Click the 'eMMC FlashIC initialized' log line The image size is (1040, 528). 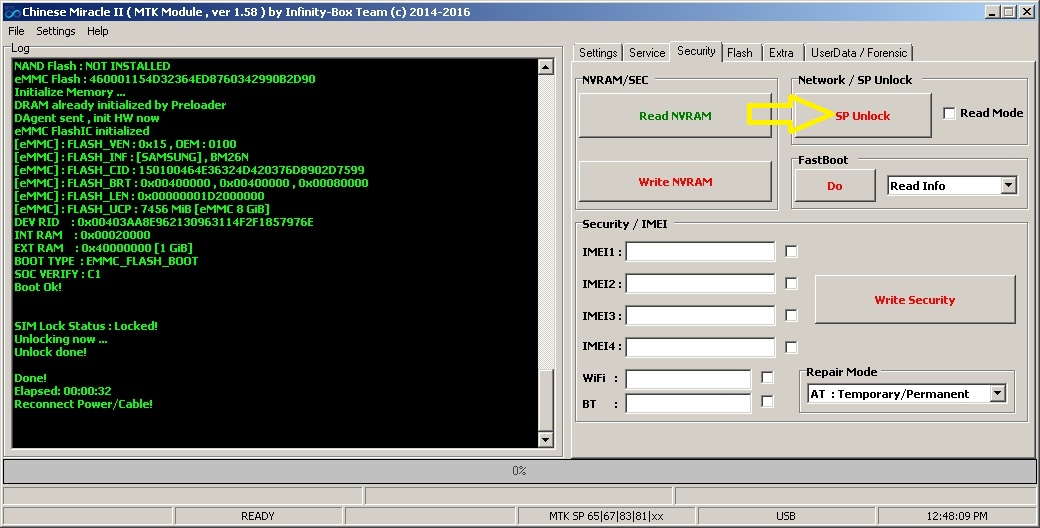click(82, 131)
